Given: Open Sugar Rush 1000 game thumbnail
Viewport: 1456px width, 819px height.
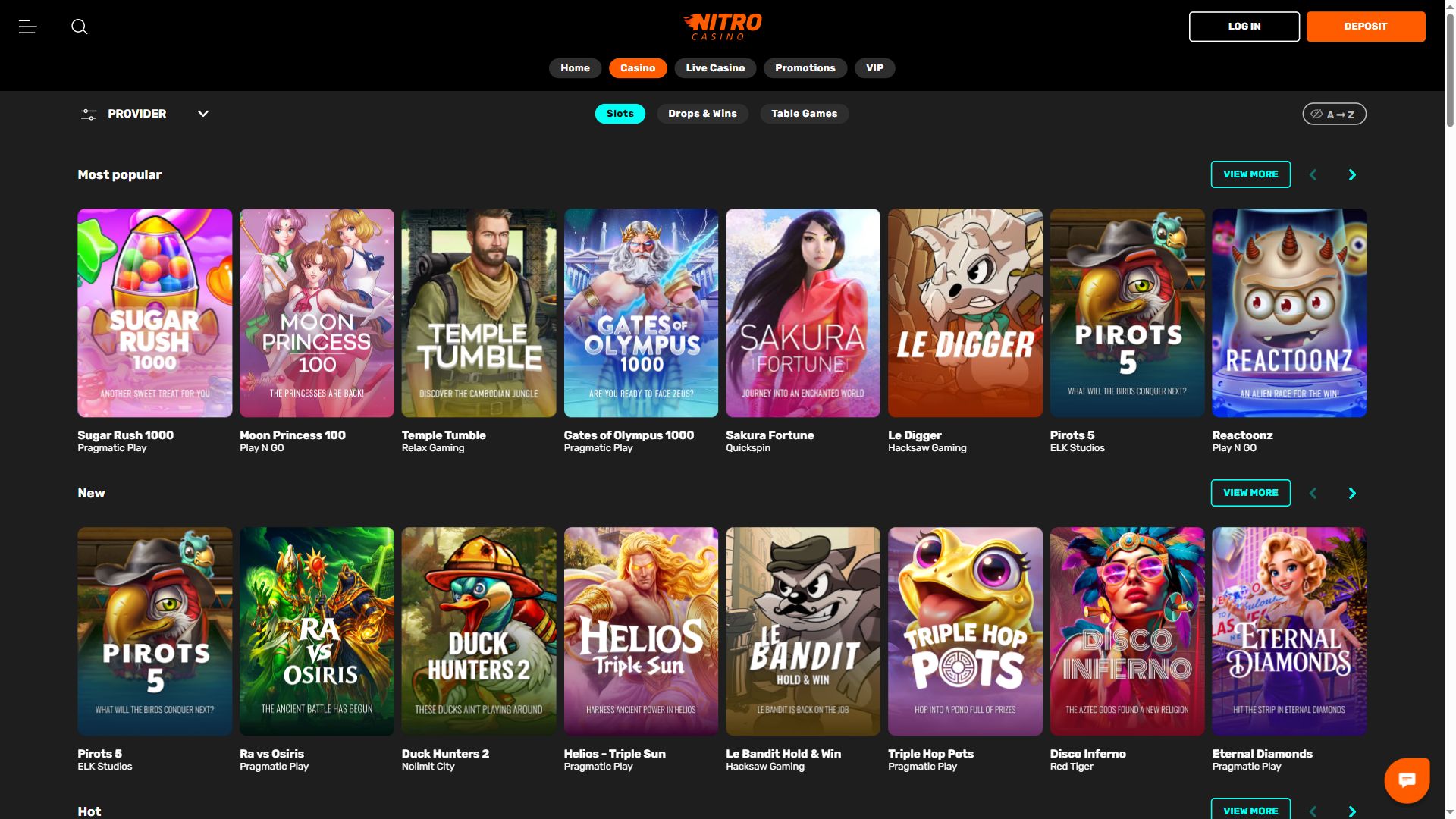Looking at the screenshot, I should pyautogui.click(x=155, y=313).
